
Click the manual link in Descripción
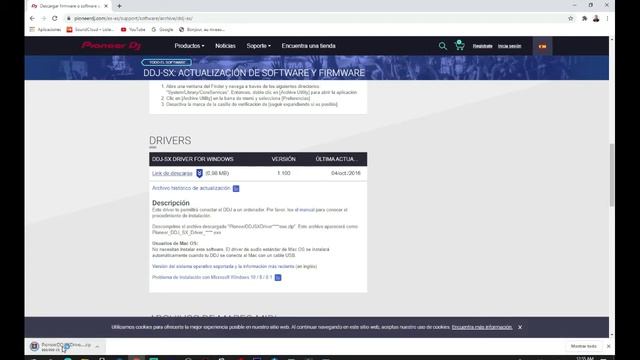pos(307,210)
